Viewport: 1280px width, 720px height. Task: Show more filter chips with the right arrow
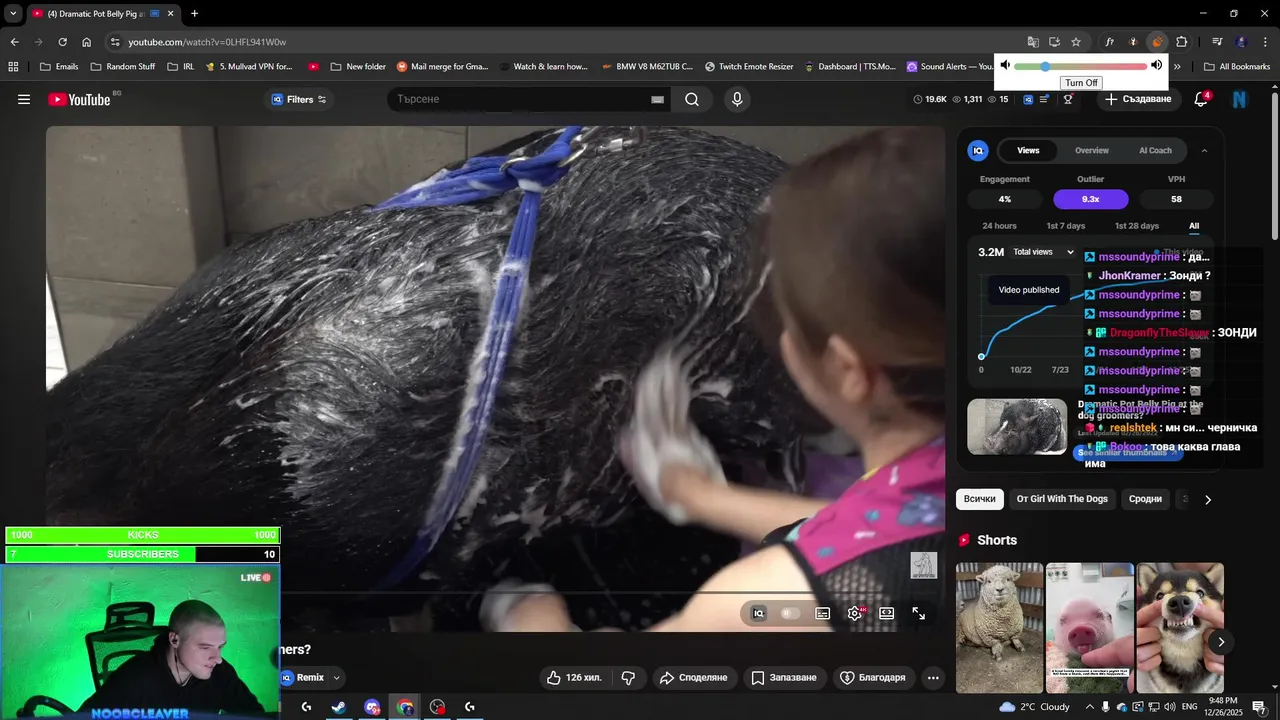point(1207,499)
